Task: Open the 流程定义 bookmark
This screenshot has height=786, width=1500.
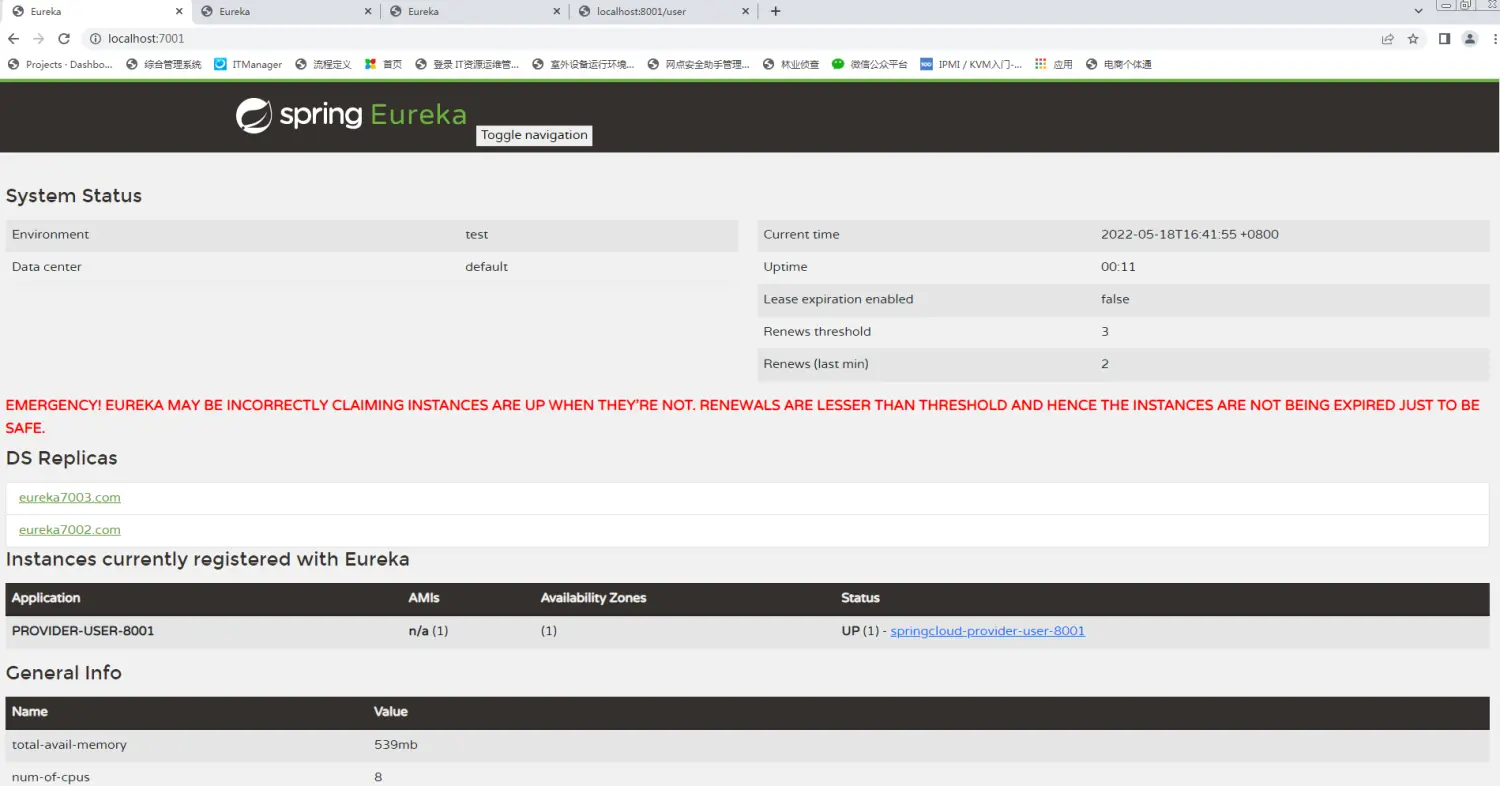Action: point(323,64)
